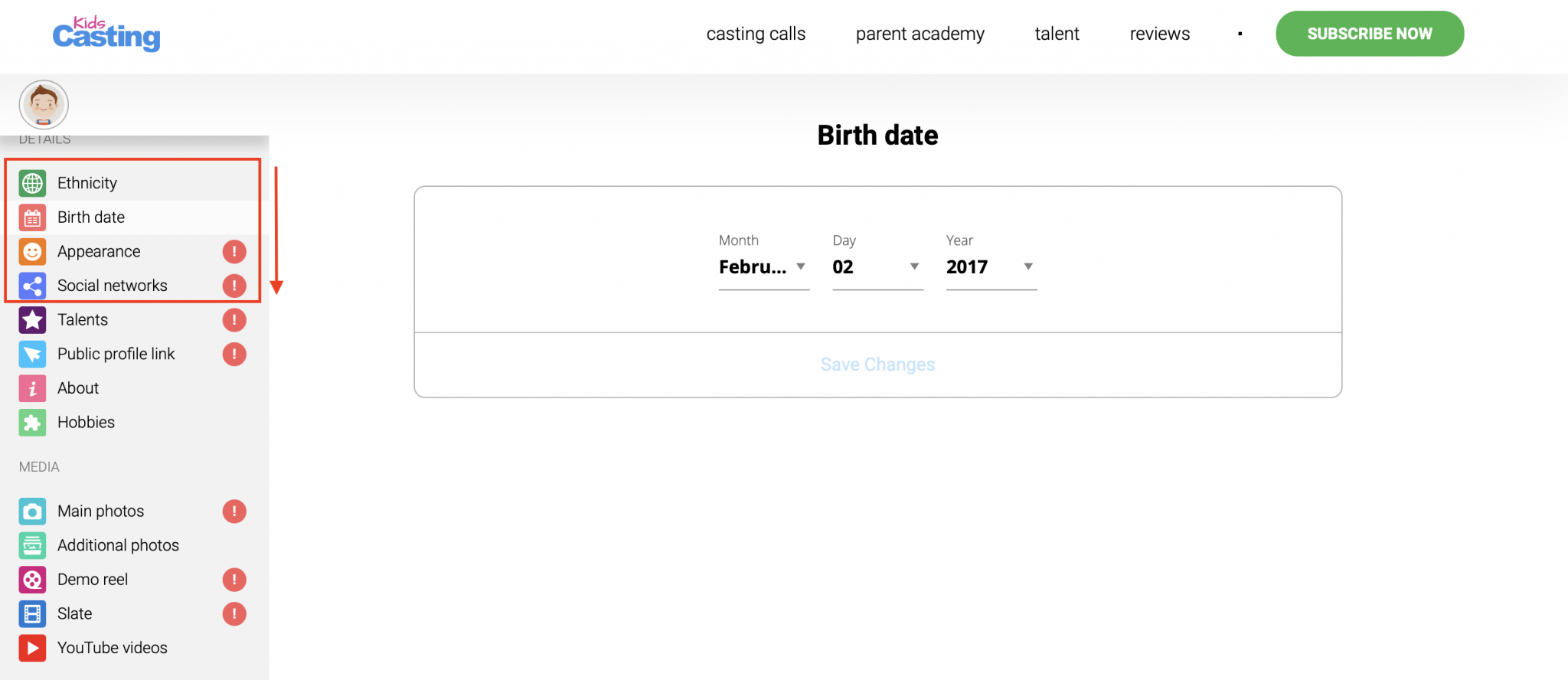
Task: Go to casting calls in navigation
Action: [756, 34]
